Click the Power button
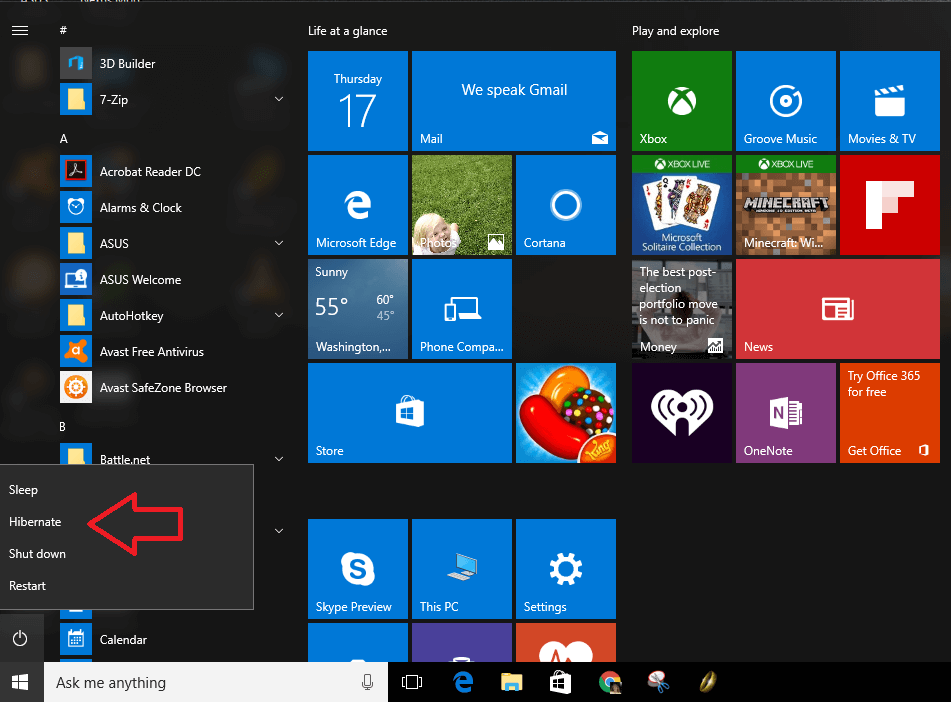The image size is (951, 702). tap(20, 638)
